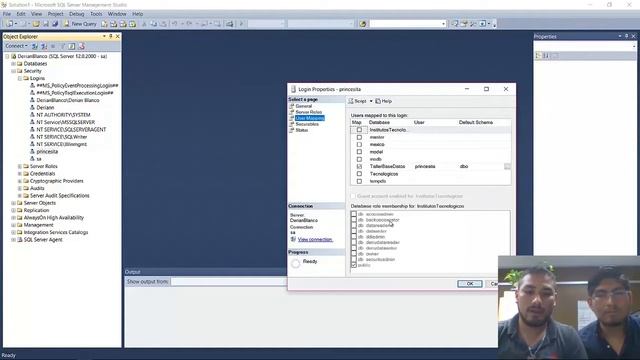Click the ellipsis button in TallerBaseDatos schema cell
This screenshot has height=360, width=640.
tap(507, 167)
